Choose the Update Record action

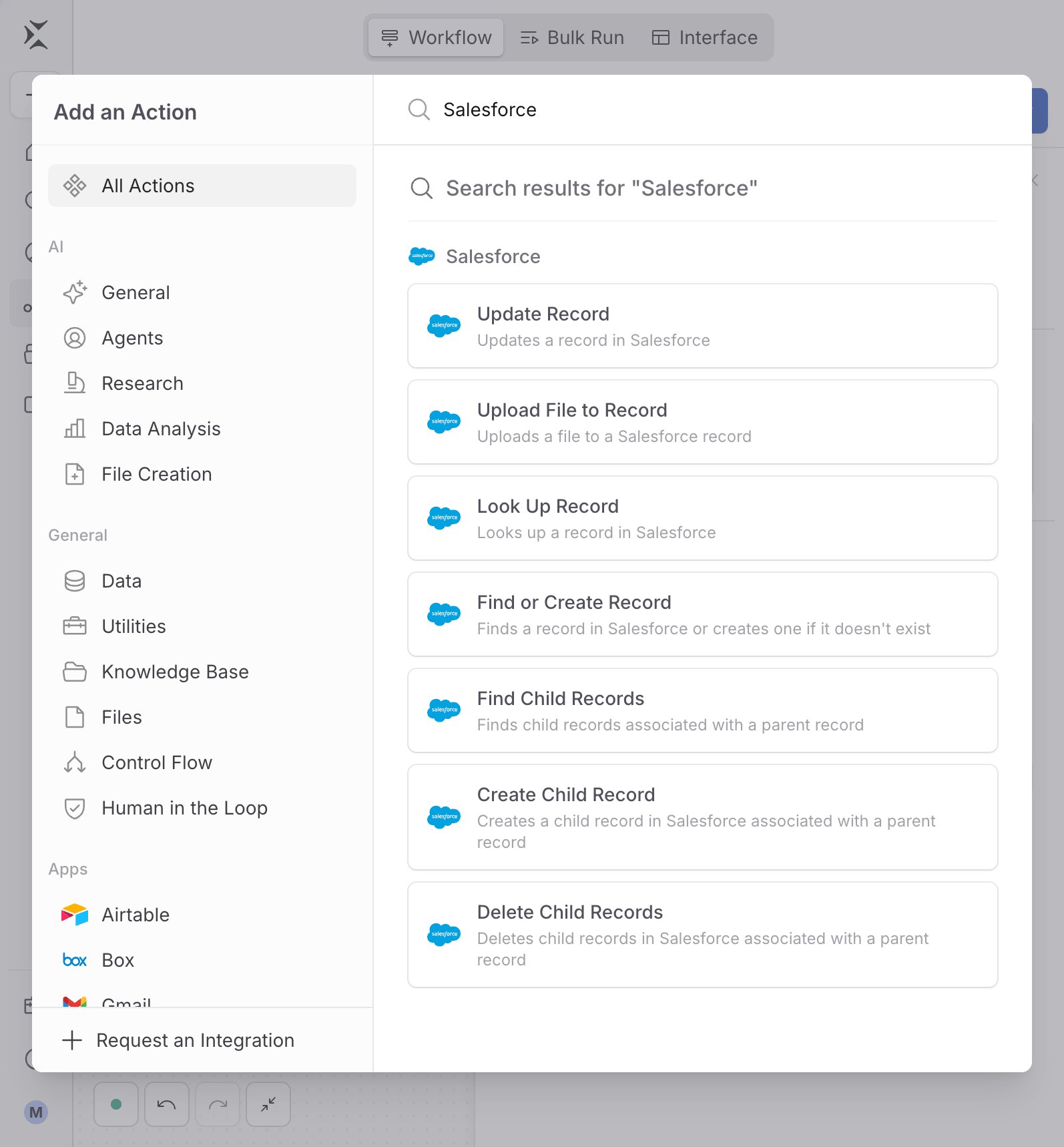(x=703, y=326)
